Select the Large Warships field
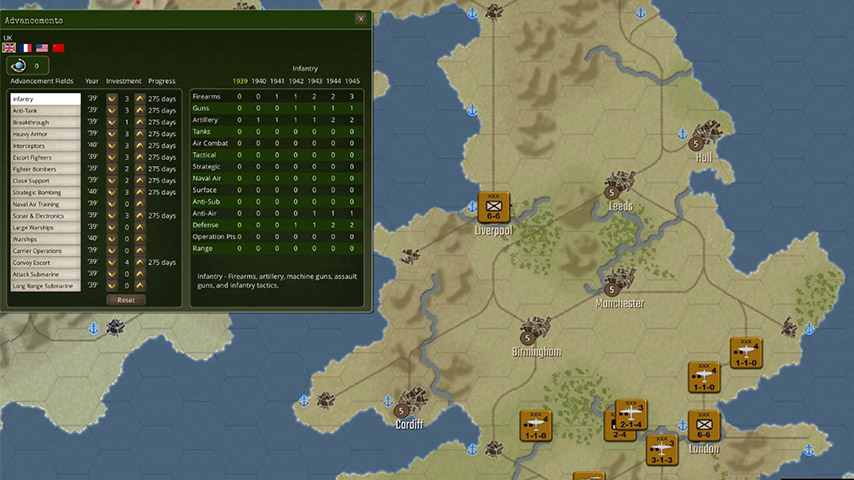 point(45,228)
